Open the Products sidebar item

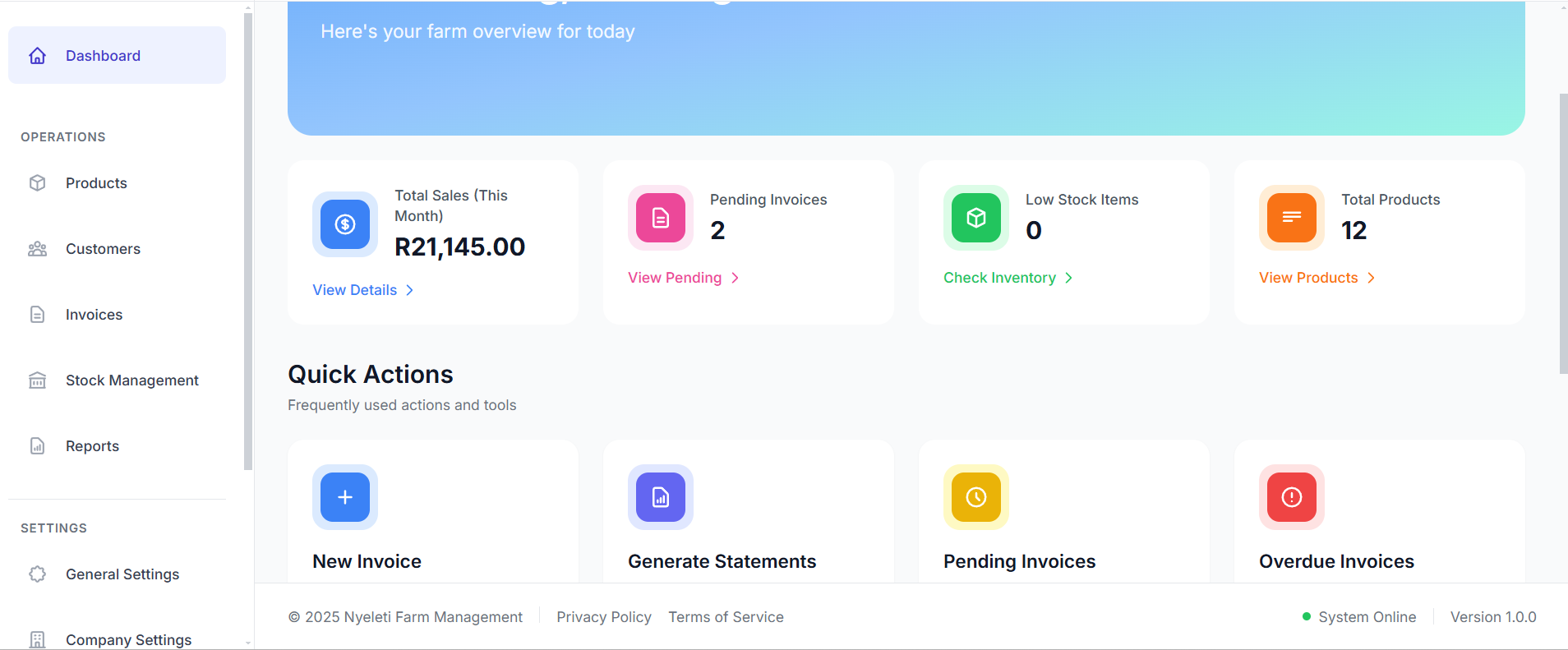point(96,183)
